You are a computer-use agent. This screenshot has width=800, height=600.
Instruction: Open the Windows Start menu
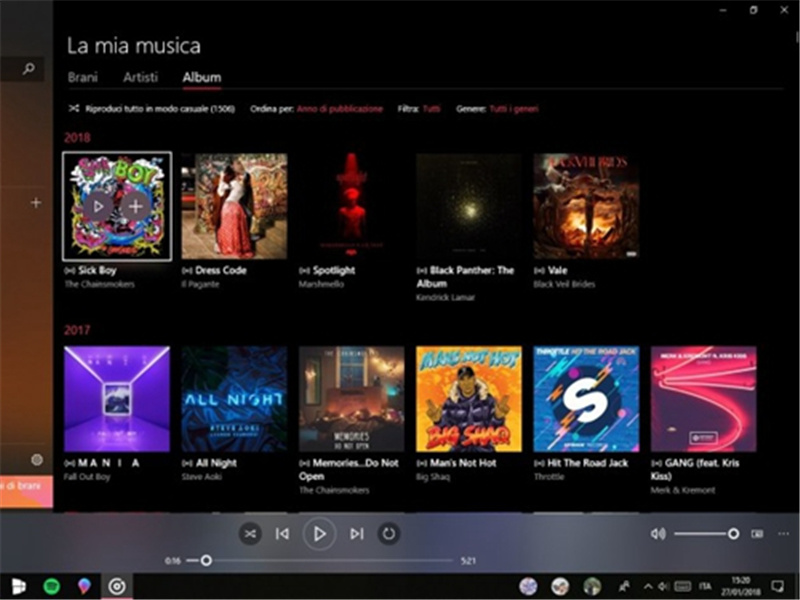click(18, 586)
